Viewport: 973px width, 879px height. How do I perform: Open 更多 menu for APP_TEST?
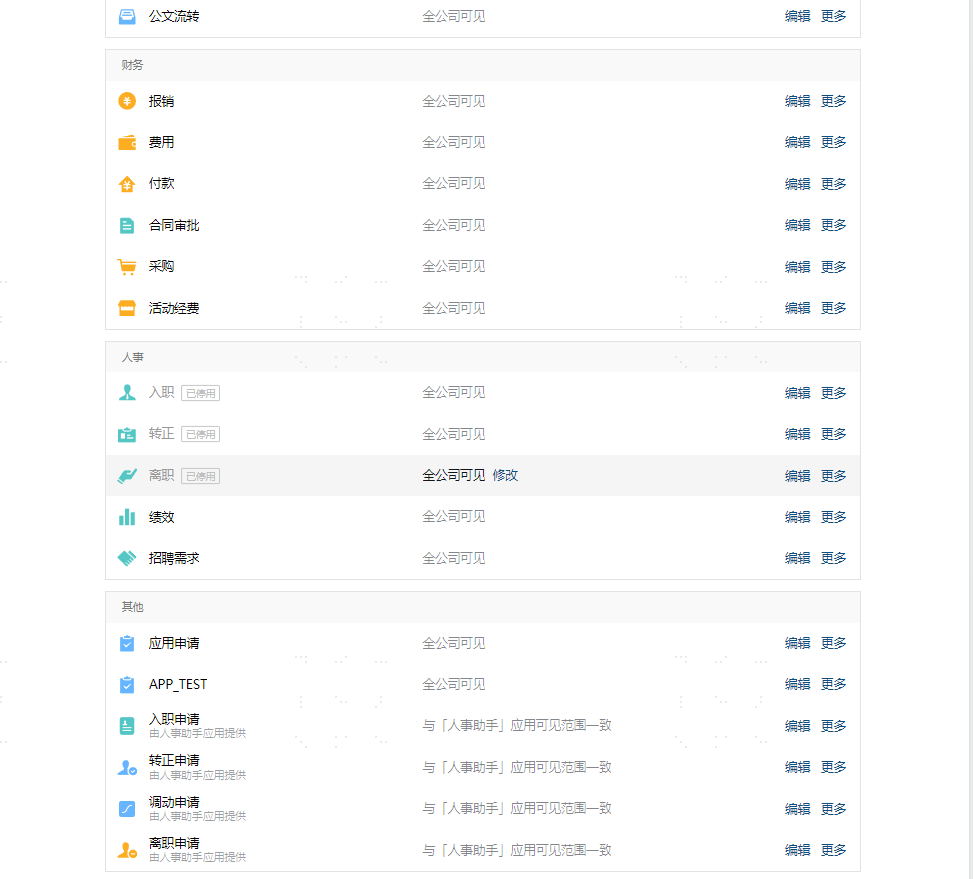coord(833,684)
